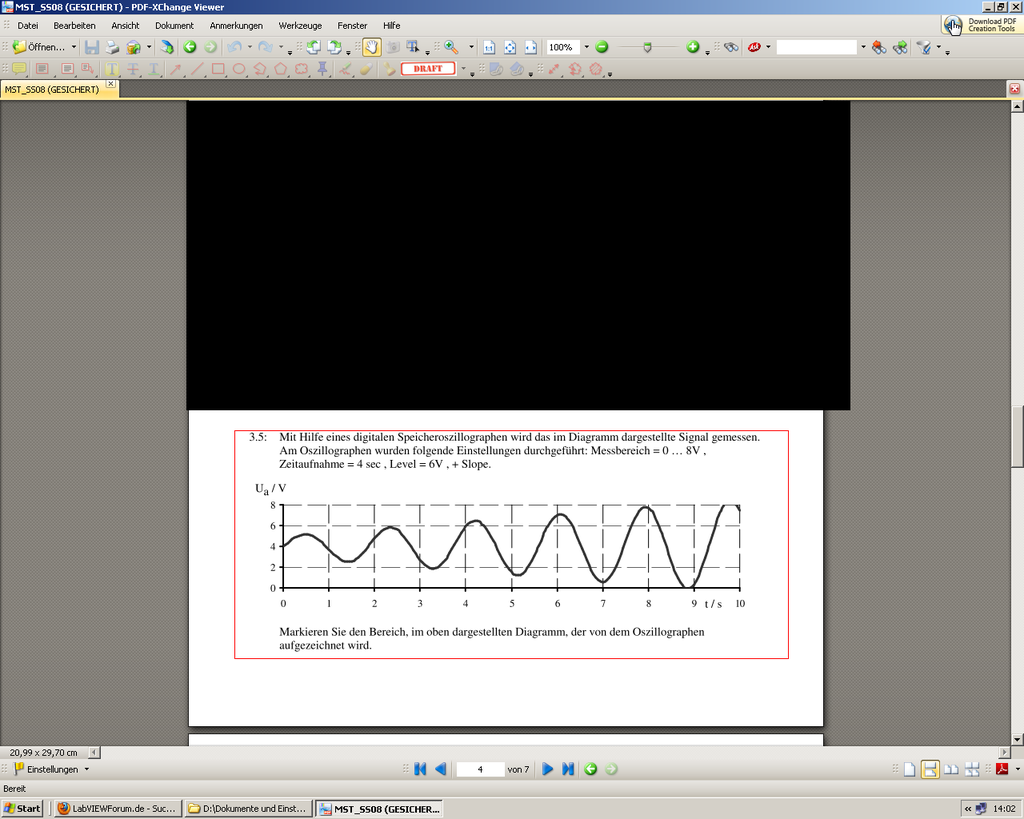Enable continuous page layout
Image resolution: width=1024 pixels, height=819 pixels.
(x=930, y=769)
